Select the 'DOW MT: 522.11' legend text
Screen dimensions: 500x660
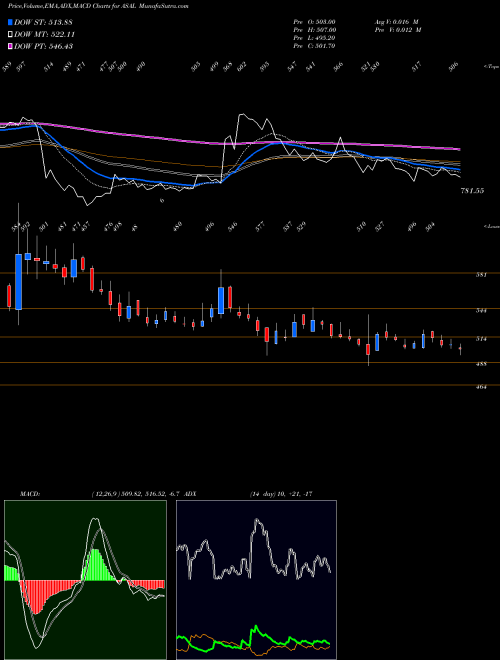45,35
